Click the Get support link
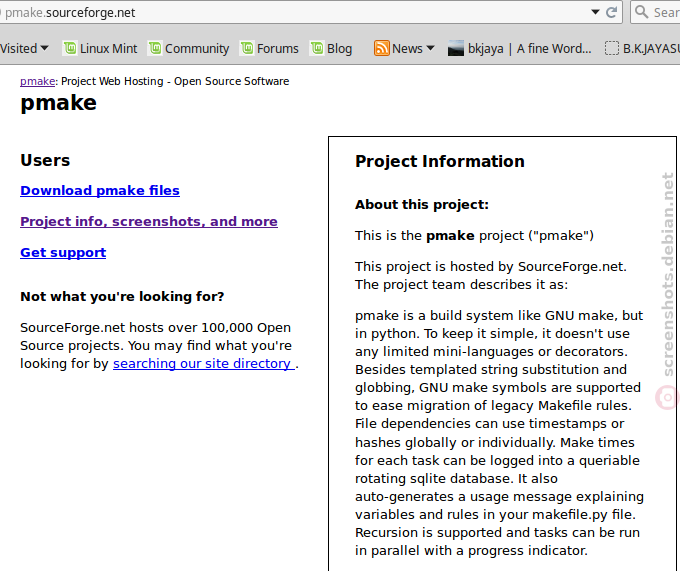 [x=63, y=252]
